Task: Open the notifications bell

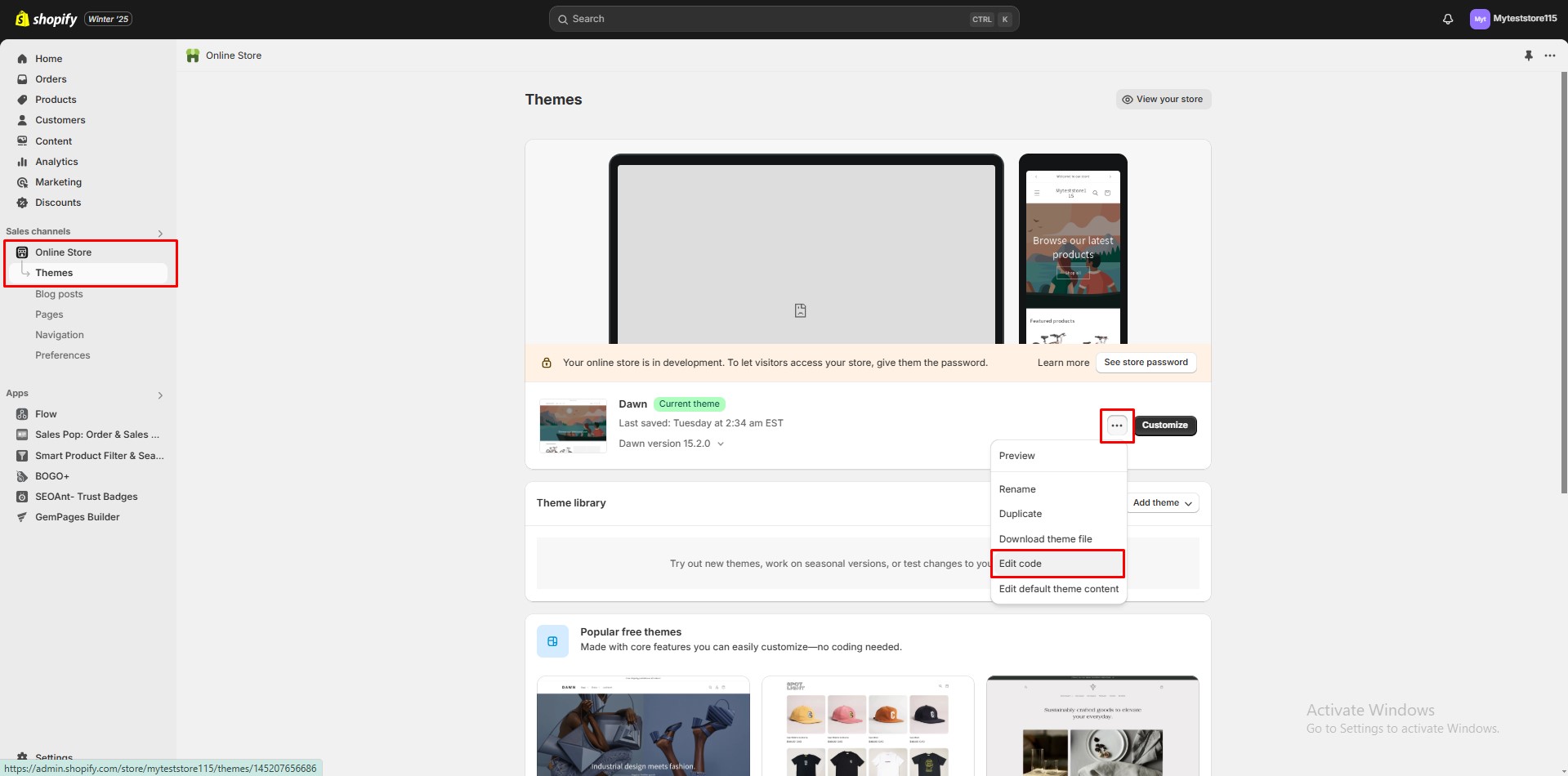Action: (x=1447, y=18)
